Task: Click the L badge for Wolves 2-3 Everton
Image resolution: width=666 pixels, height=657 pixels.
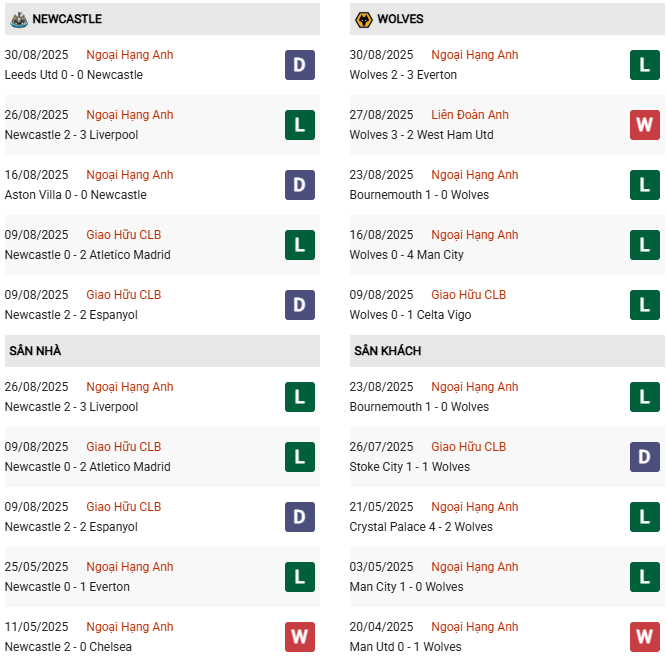Action: pyautogui.click(x=645, y=65)
